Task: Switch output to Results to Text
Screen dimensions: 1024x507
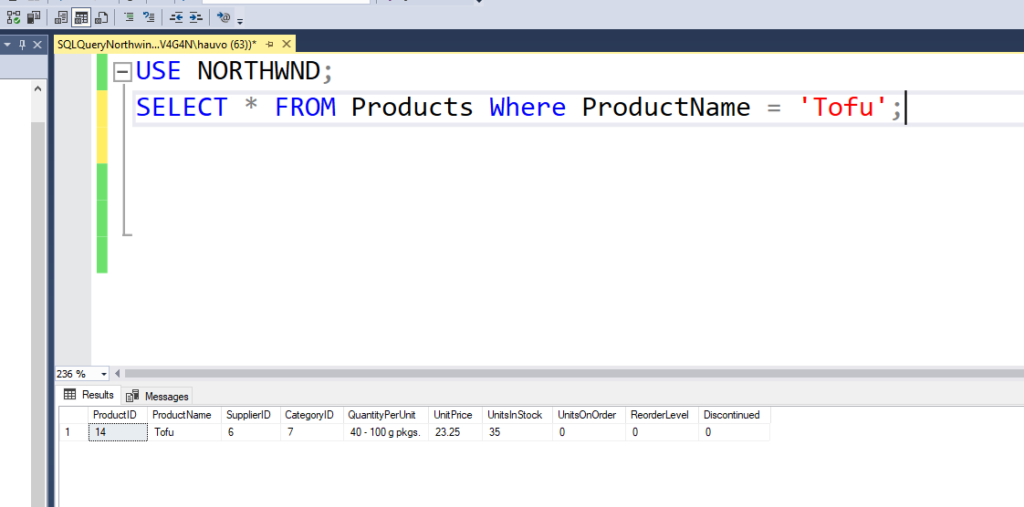Action: coord(59,17)
